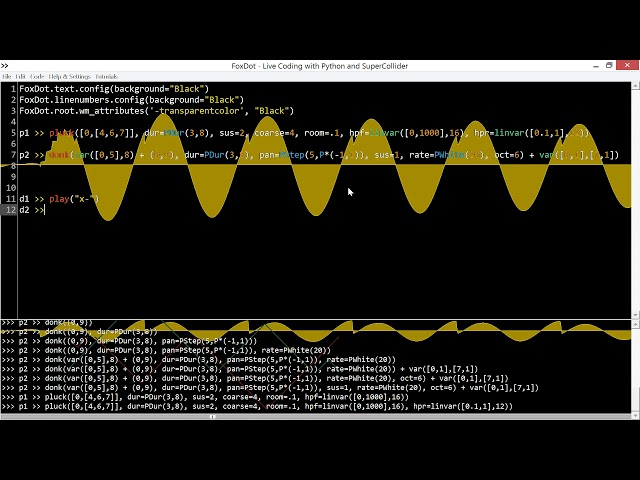Open the Tutorials menu

(x=106, y=76)
